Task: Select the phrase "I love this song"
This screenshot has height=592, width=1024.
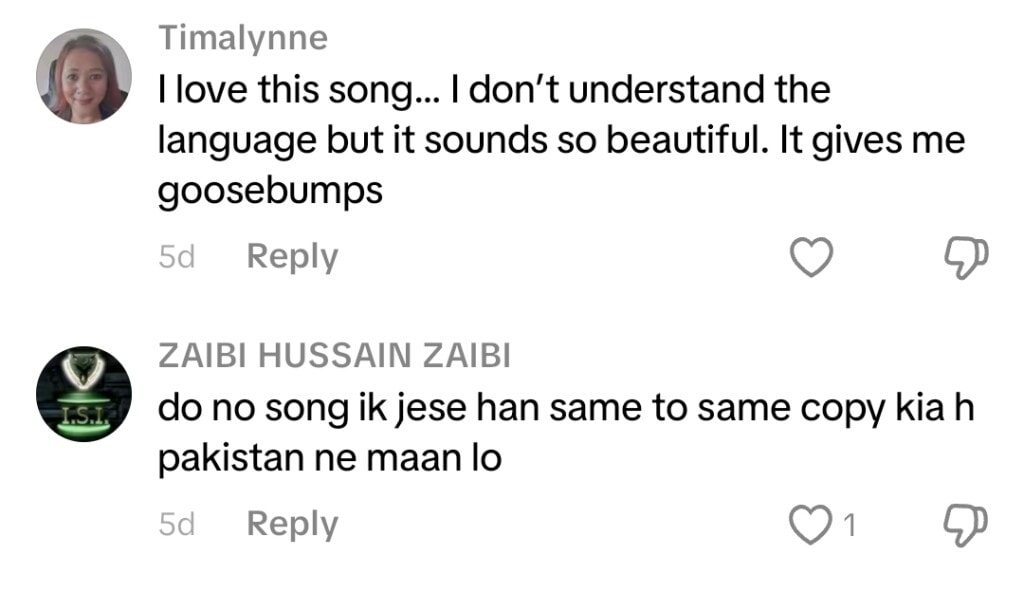Action: (x=281, y=92)
